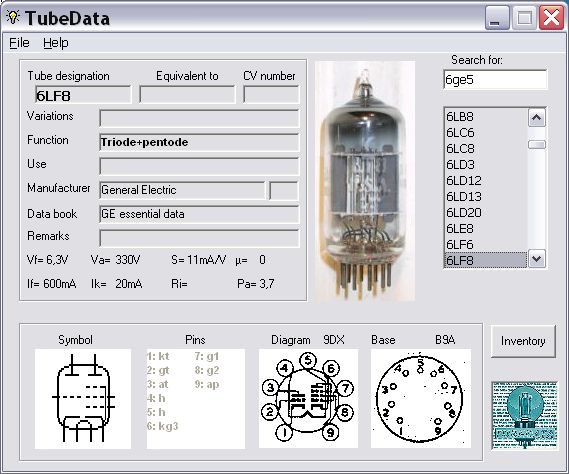569x474 pixels.
Task: Click the Search for input field
Action: pyautogui.click(x=495, y=79)
